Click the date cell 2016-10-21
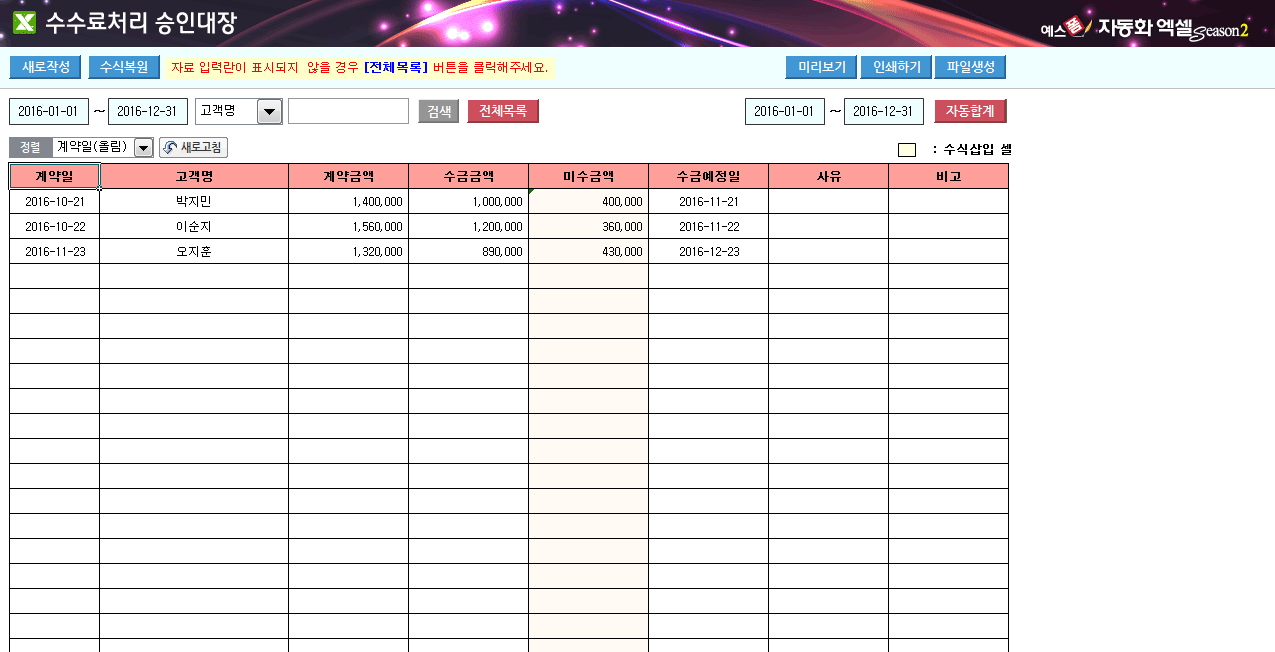 click(55, 201)
